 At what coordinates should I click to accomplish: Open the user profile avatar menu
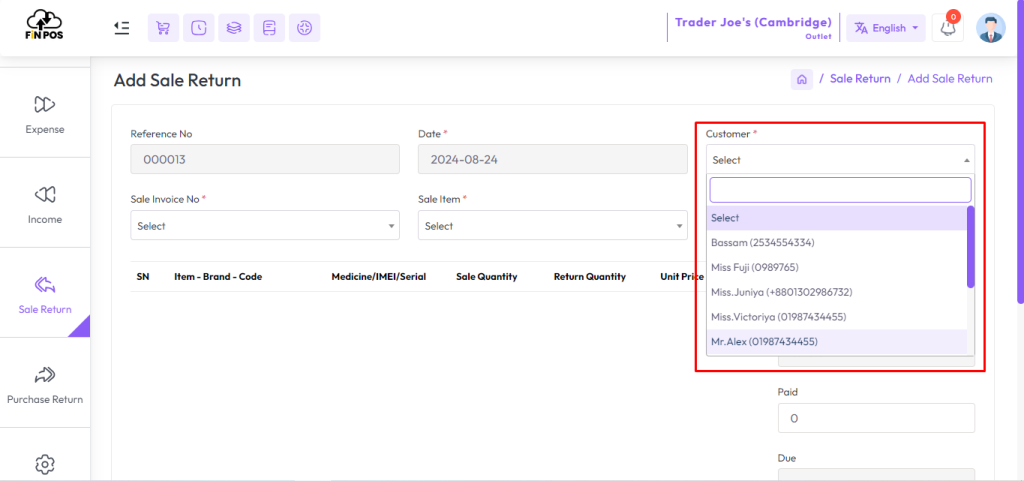[x=991, y=28]
